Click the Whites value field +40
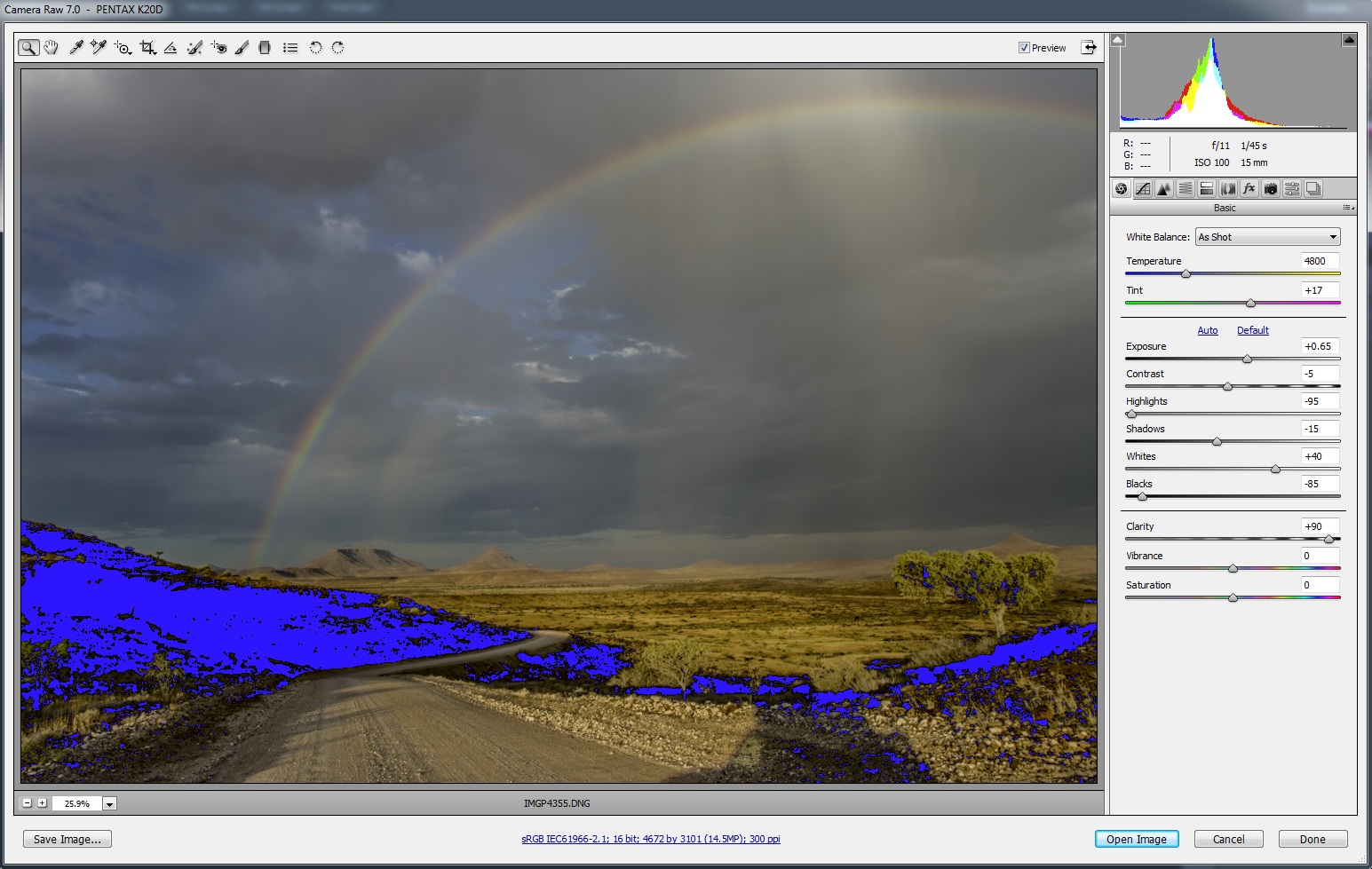1372x869 pixels. click(1320, 456)
